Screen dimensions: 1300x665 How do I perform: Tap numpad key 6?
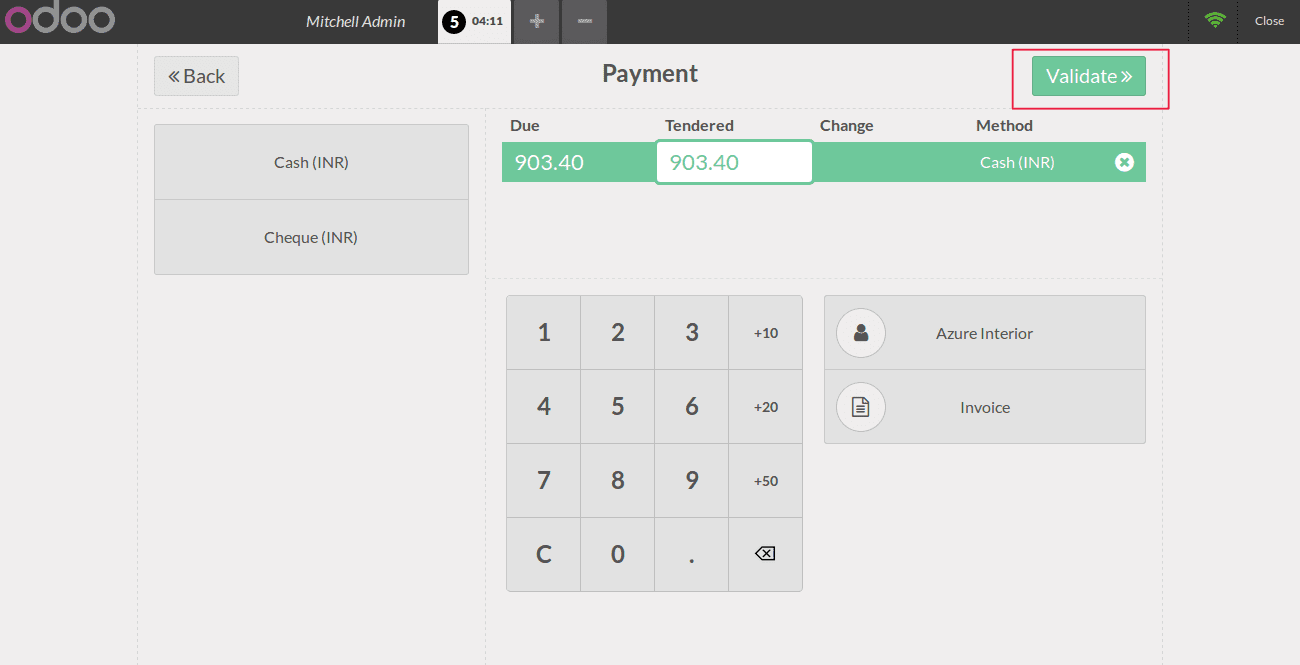[x=692, y=407]
